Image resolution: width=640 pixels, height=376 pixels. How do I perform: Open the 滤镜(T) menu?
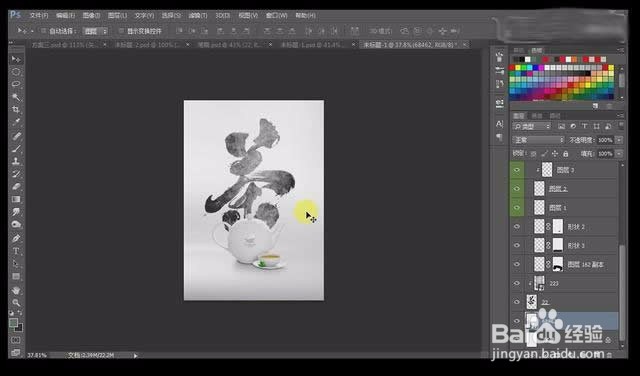pyautogui.click(x=198, y=16)
